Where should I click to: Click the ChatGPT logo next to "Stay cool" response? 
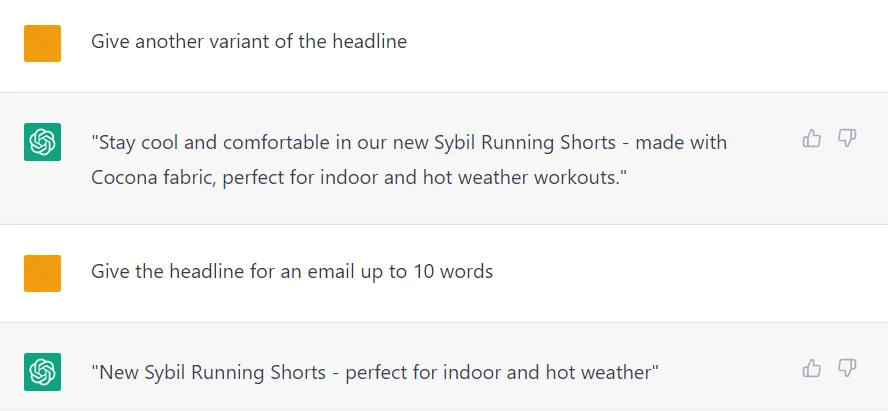[43, 142]
